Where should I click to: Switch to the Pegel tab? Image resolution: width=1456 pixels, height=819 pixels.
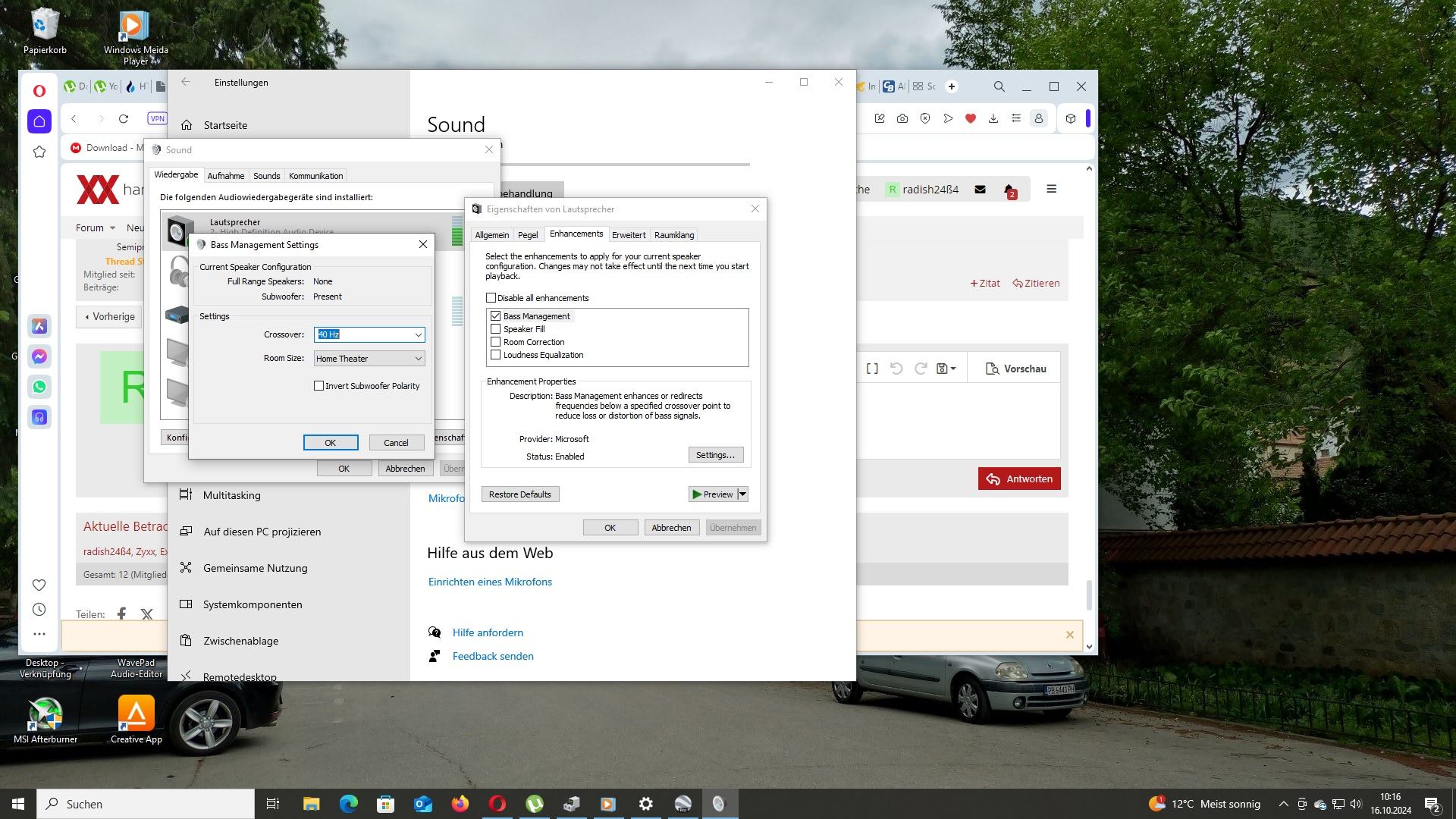(x=528, y=235)
